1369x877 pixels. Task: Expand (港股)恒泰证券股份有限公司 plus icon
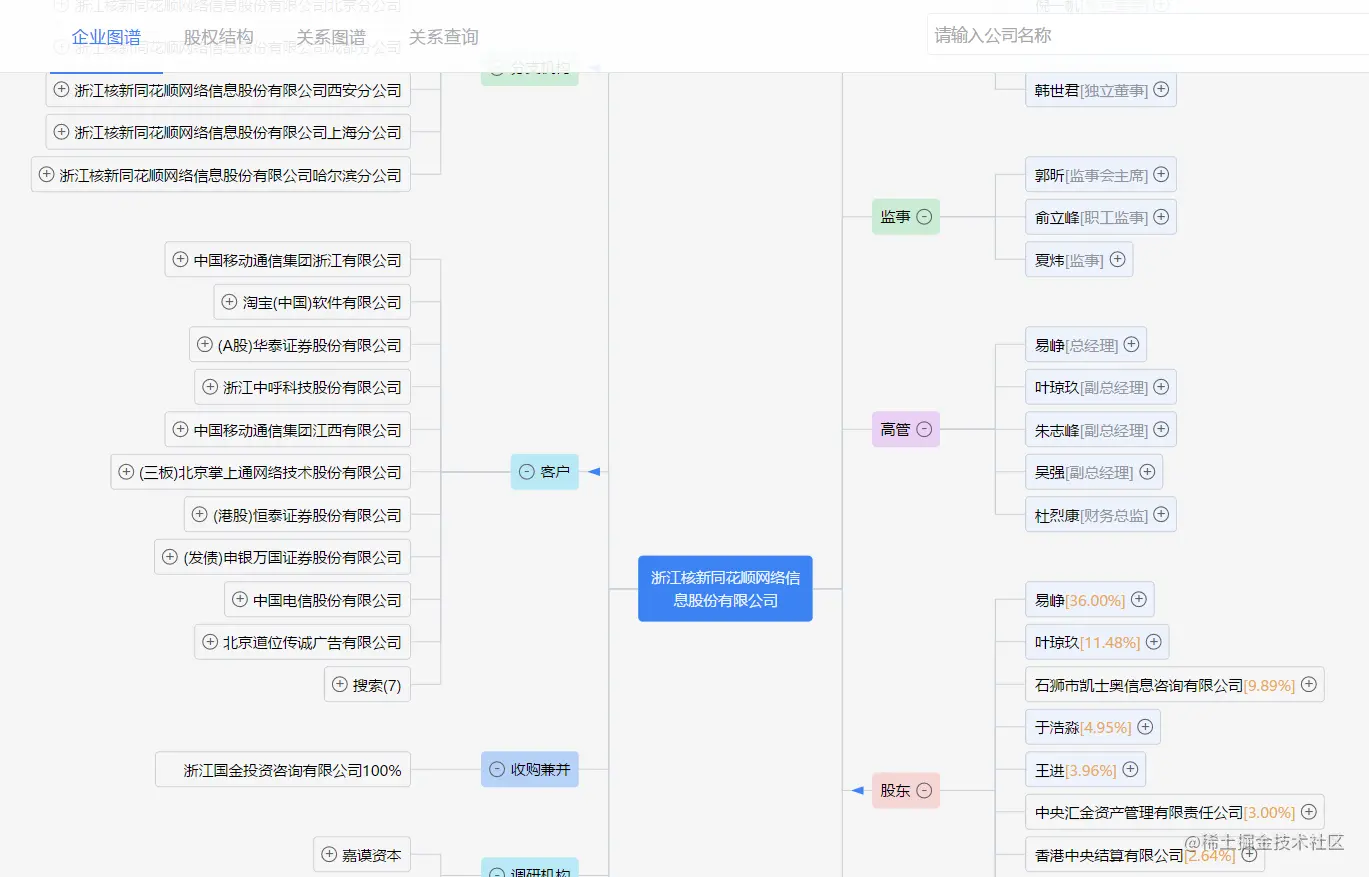199,514
